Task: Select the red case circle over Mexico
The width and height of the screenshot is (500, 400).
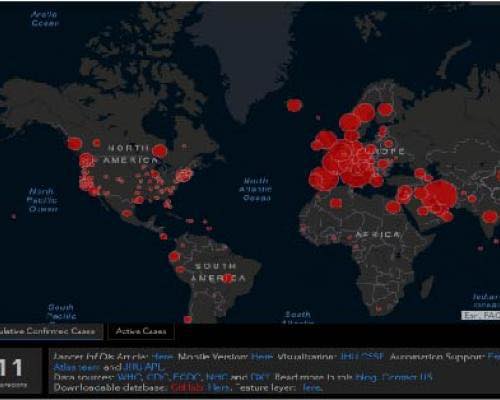Action: coord(127,214)
